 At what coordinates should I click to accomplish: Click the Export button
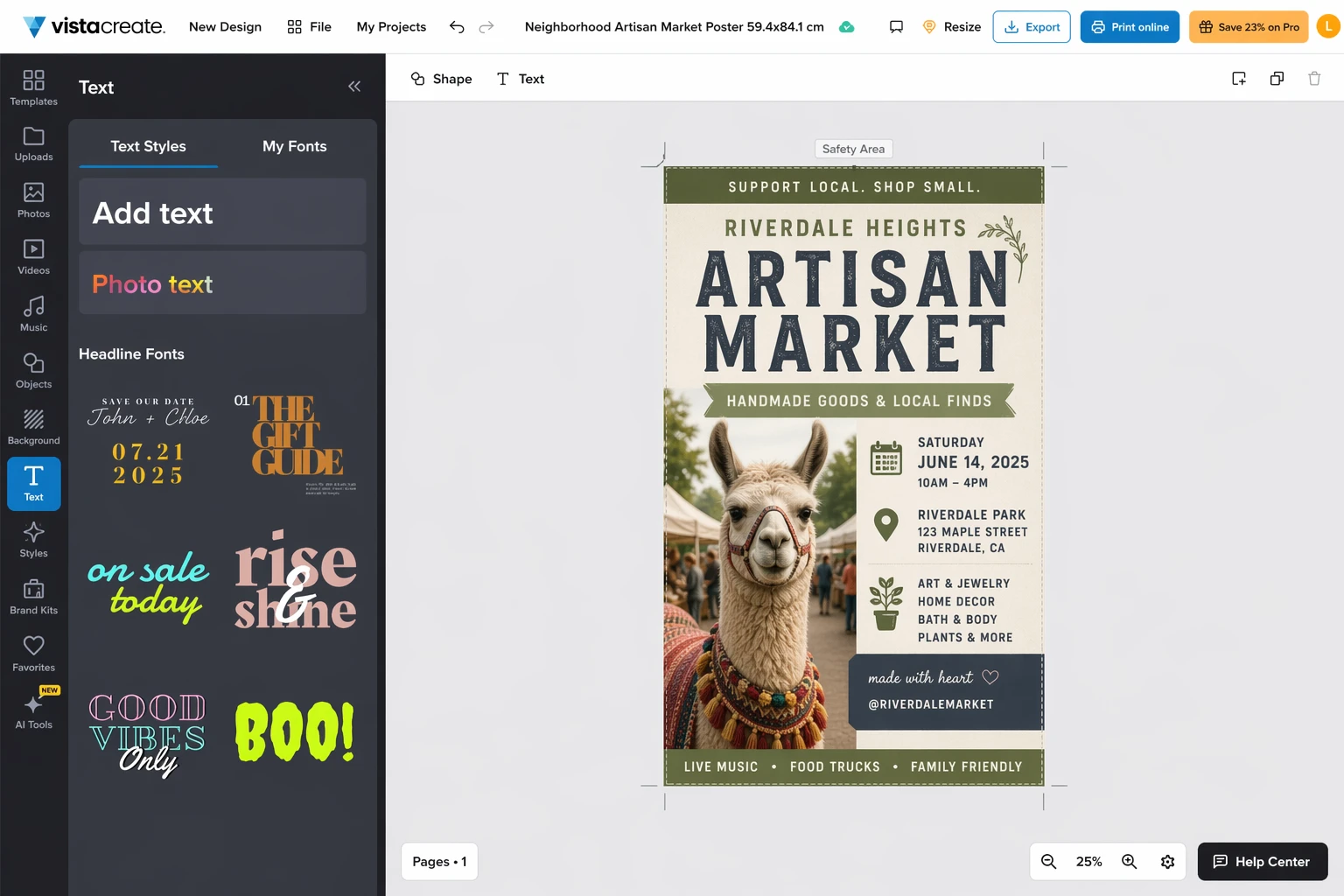(1032, 27)
